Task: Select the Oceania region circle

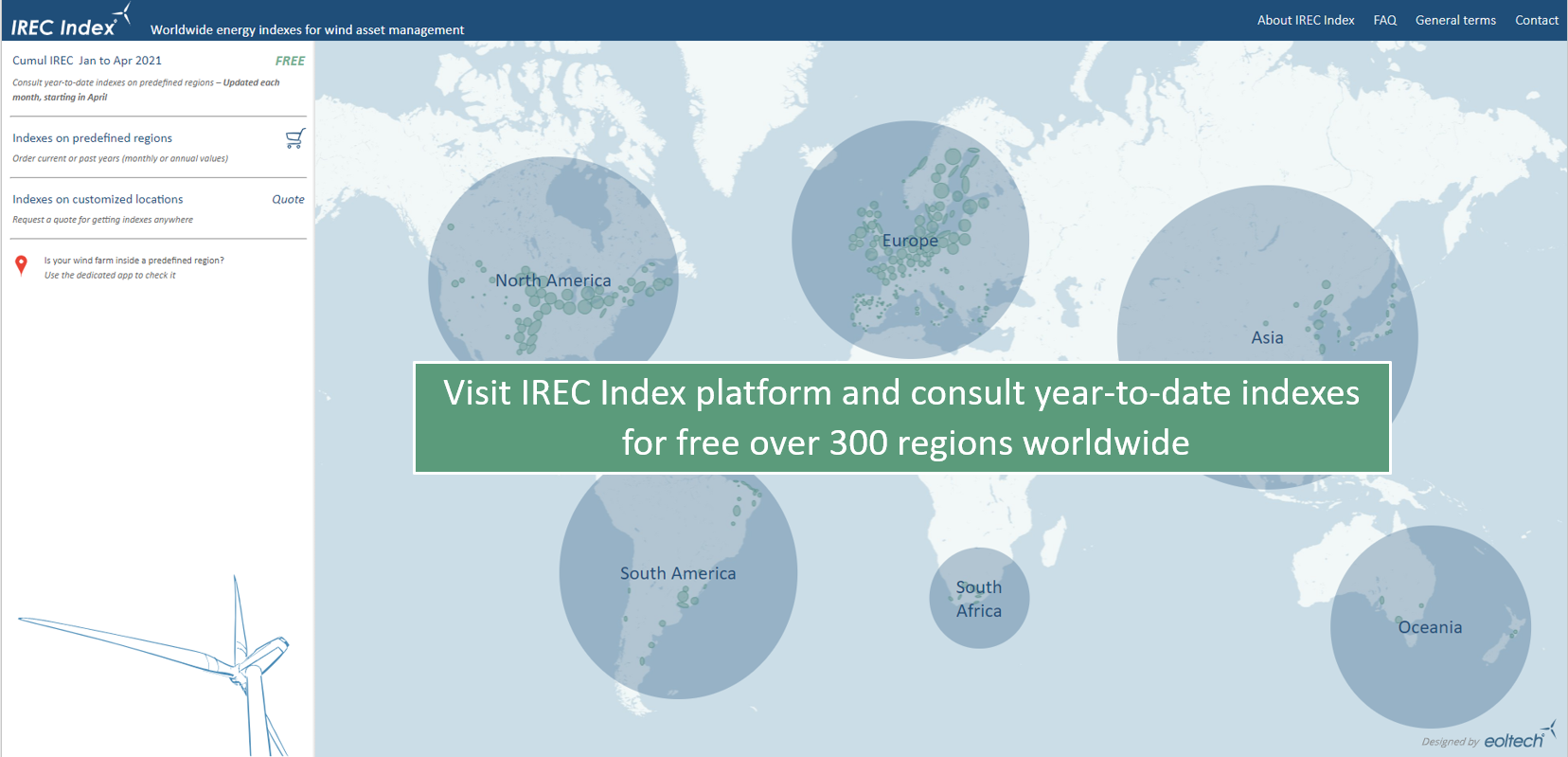Action: click(x=1430, y=626)
